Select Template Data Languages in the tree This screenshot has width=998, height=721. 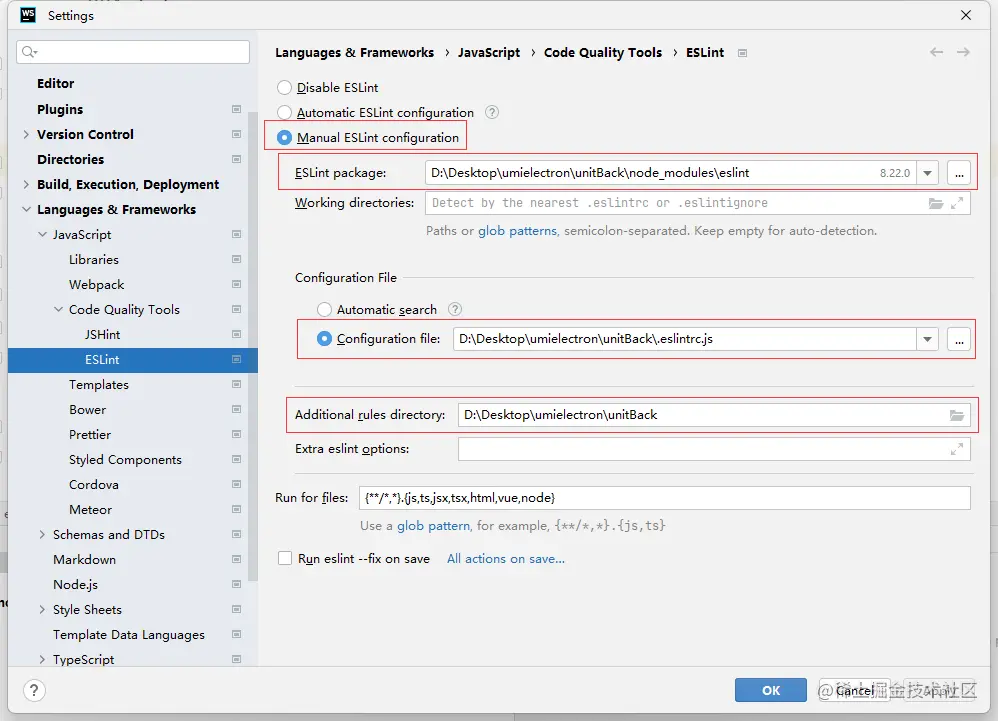129,634
